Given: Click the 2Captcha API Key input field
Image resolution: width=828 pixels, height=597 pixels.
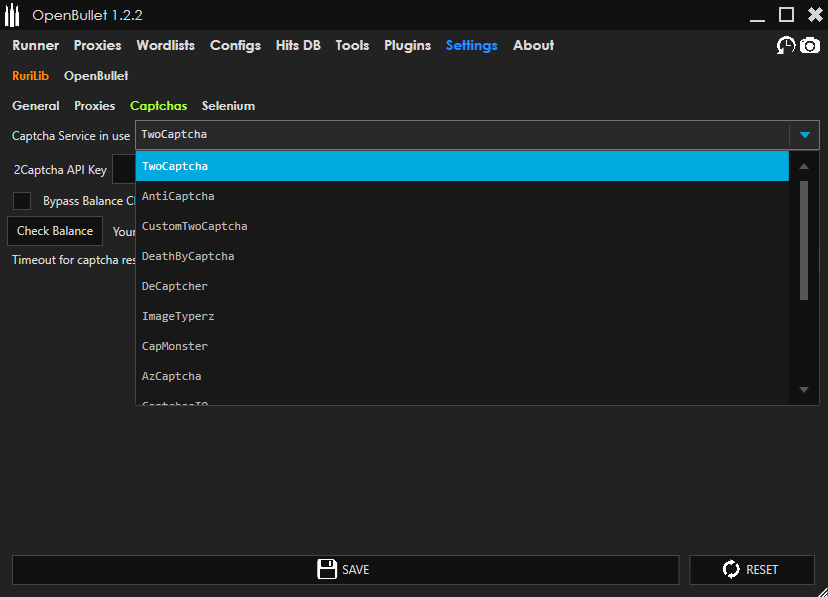Looking at the screenshot, I should [x=124, y=169].
